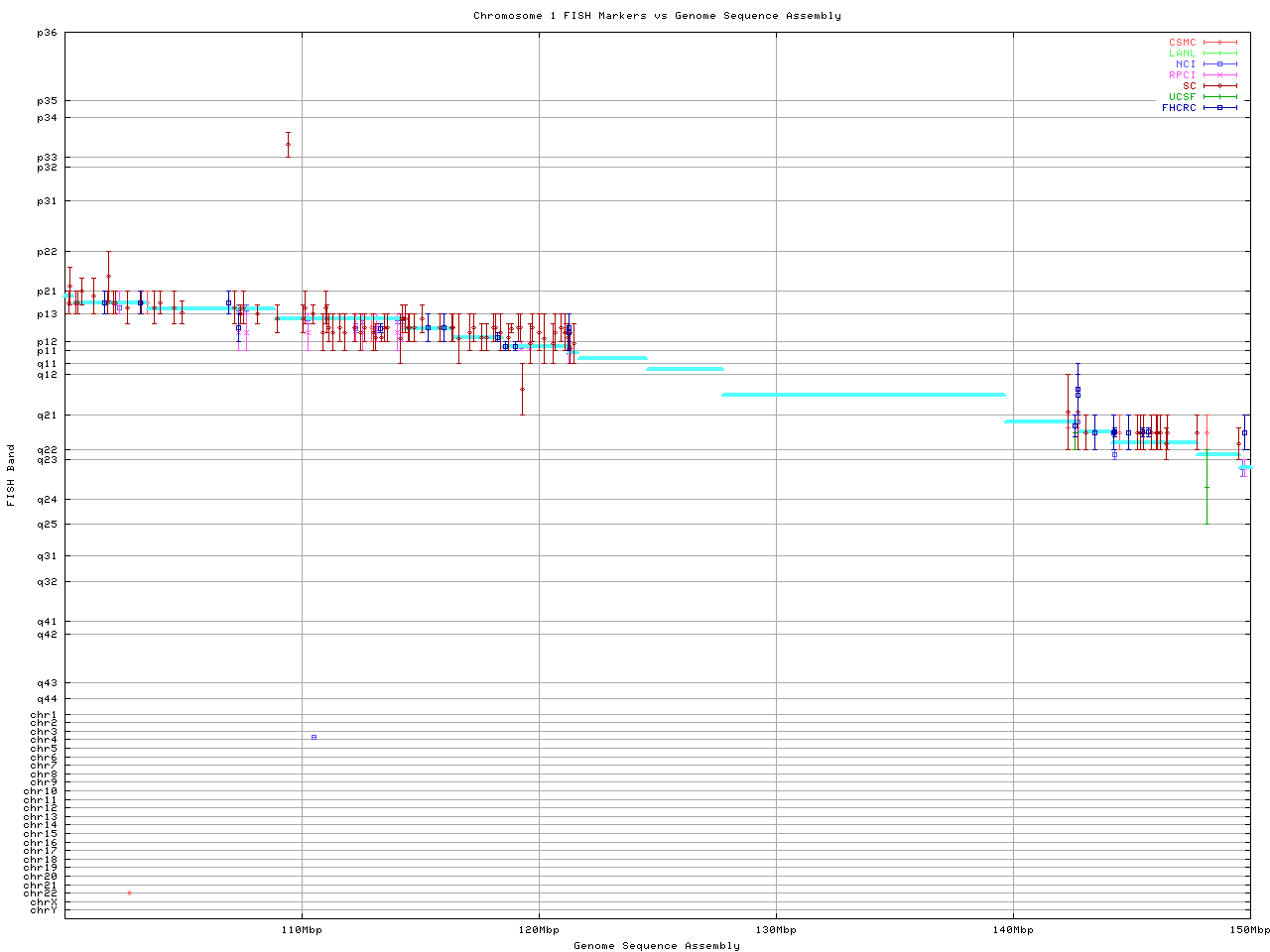Click the FHCRC legend square marker
Image resolution: width=1270 pixels, height=952 pixels.
click(x=1219, y=107)
